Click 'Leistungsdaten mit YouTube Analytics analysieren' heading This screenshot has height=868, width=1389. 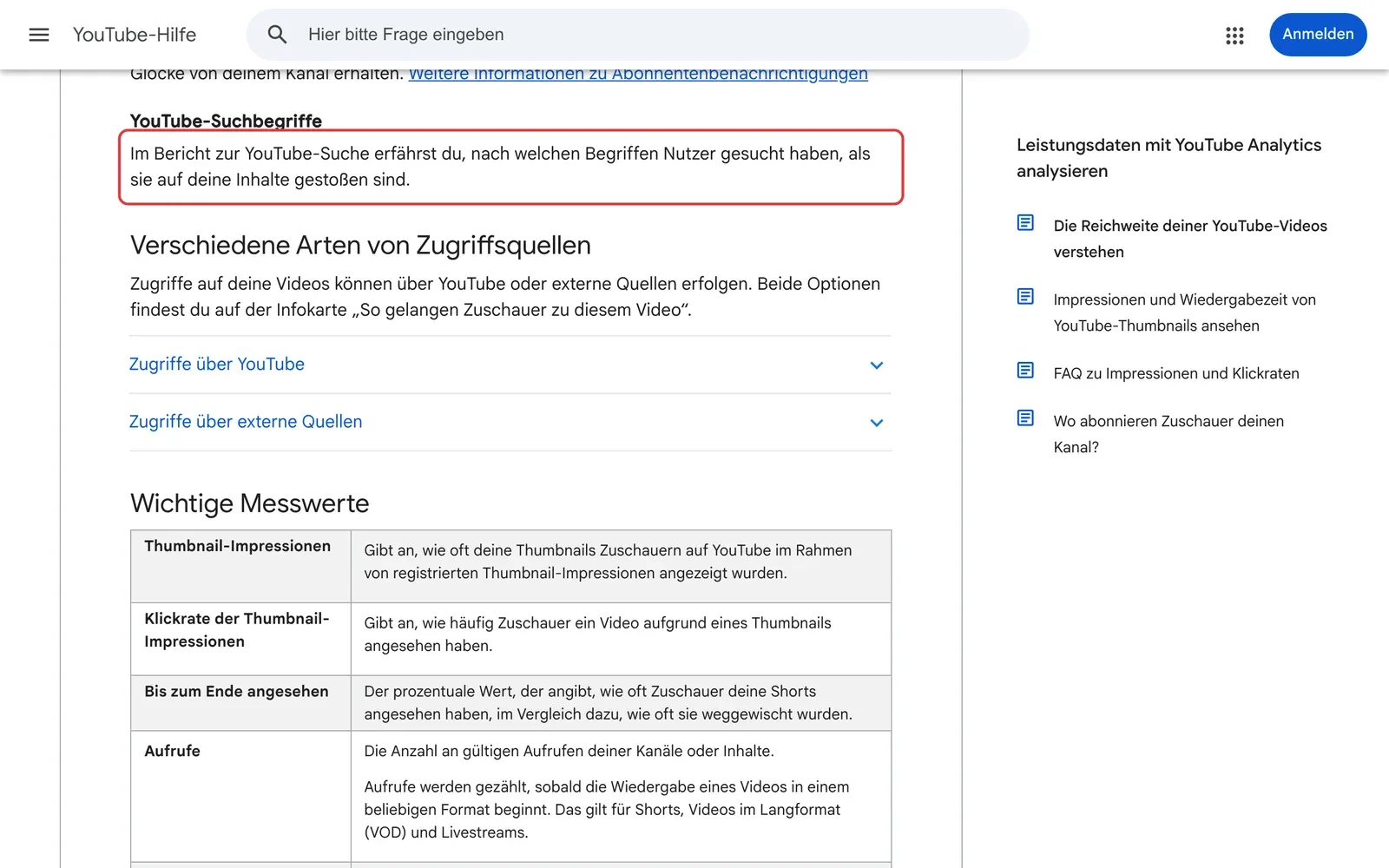1169,158
